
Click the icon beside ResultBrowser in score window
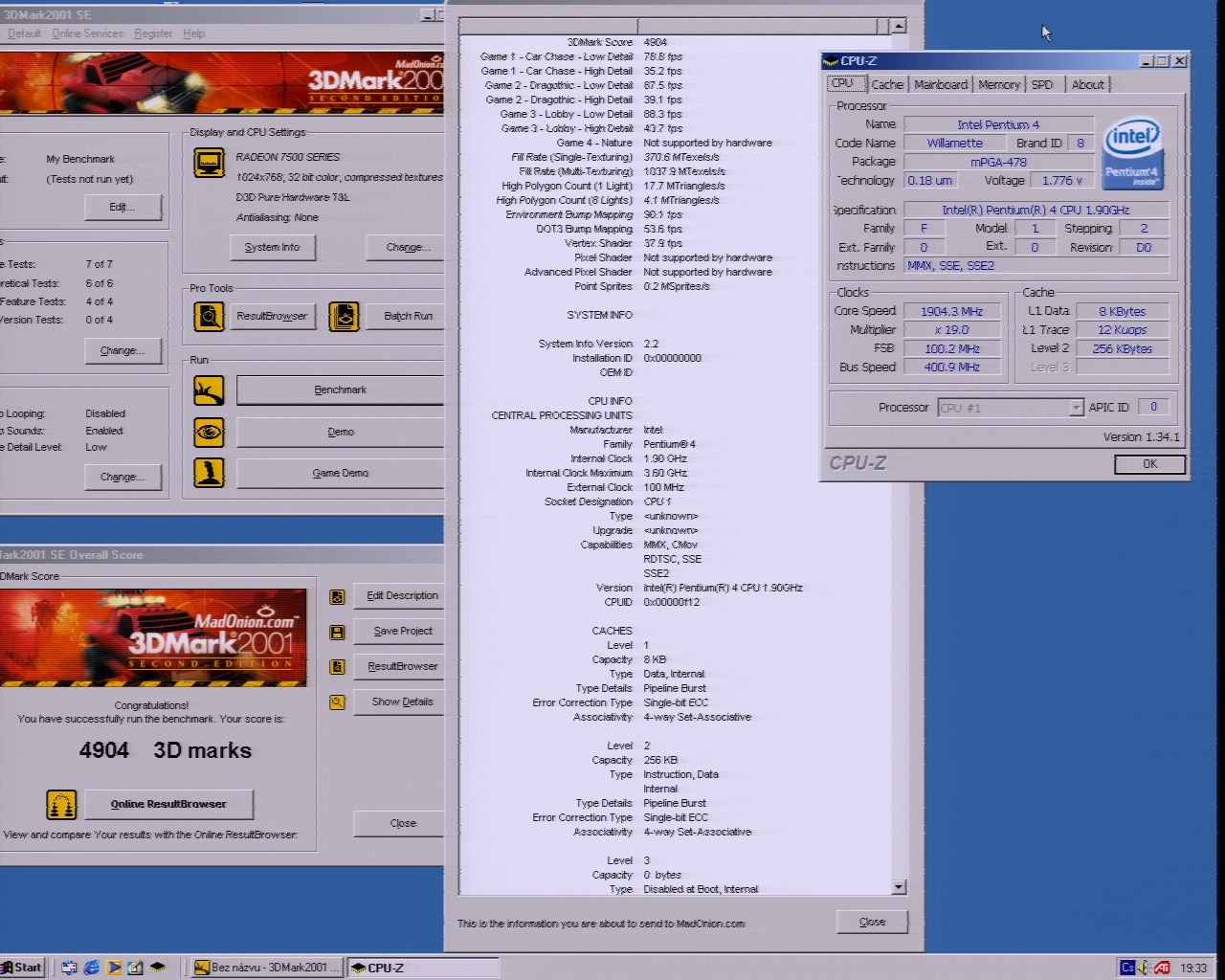click(x=337, y=667)
